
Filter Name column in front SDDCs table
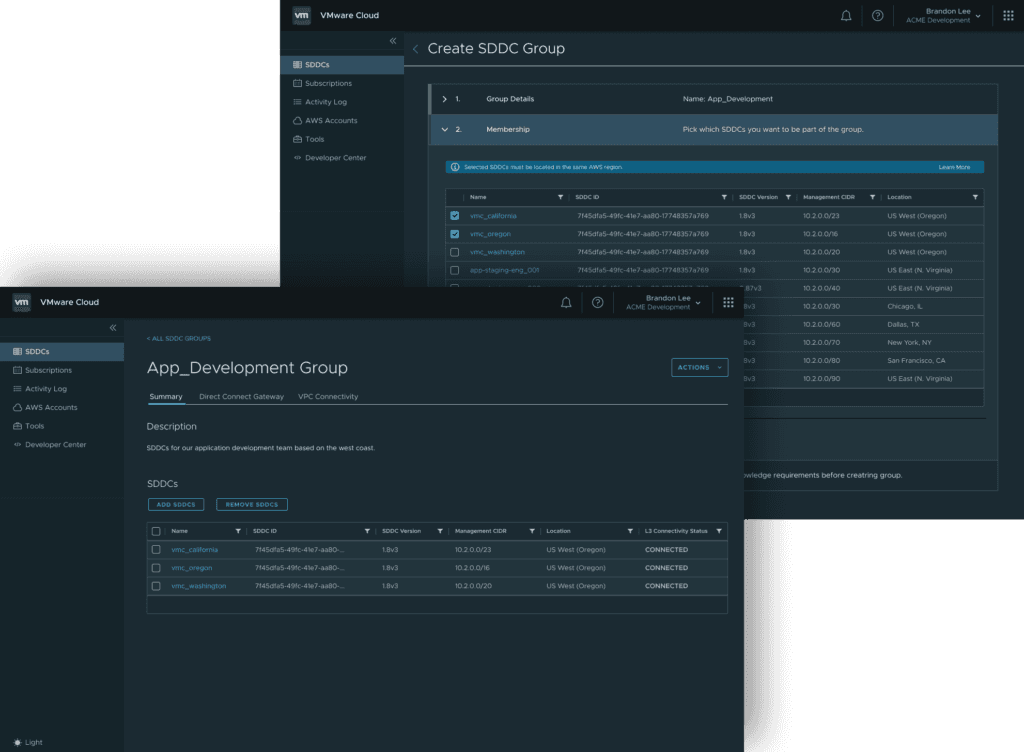click(x=238, y=531)
